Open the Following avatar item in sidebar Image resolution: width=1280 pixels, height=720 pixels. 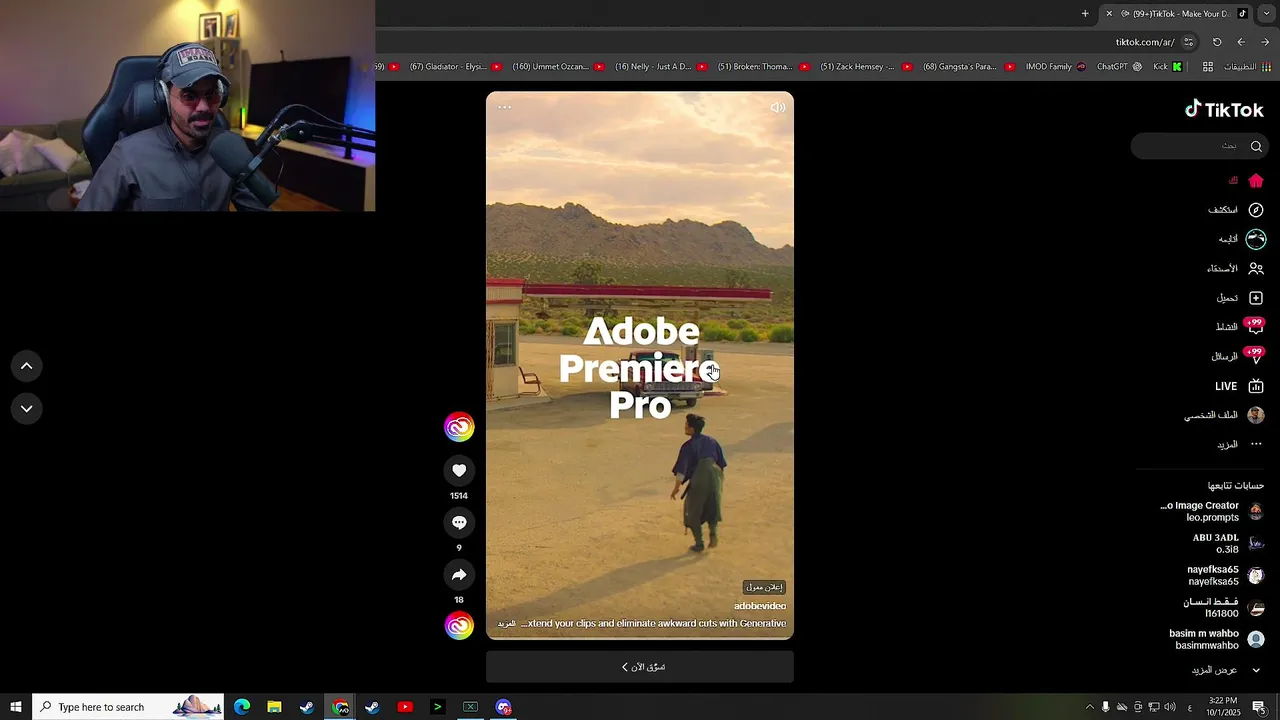[x=1256, y=239]
